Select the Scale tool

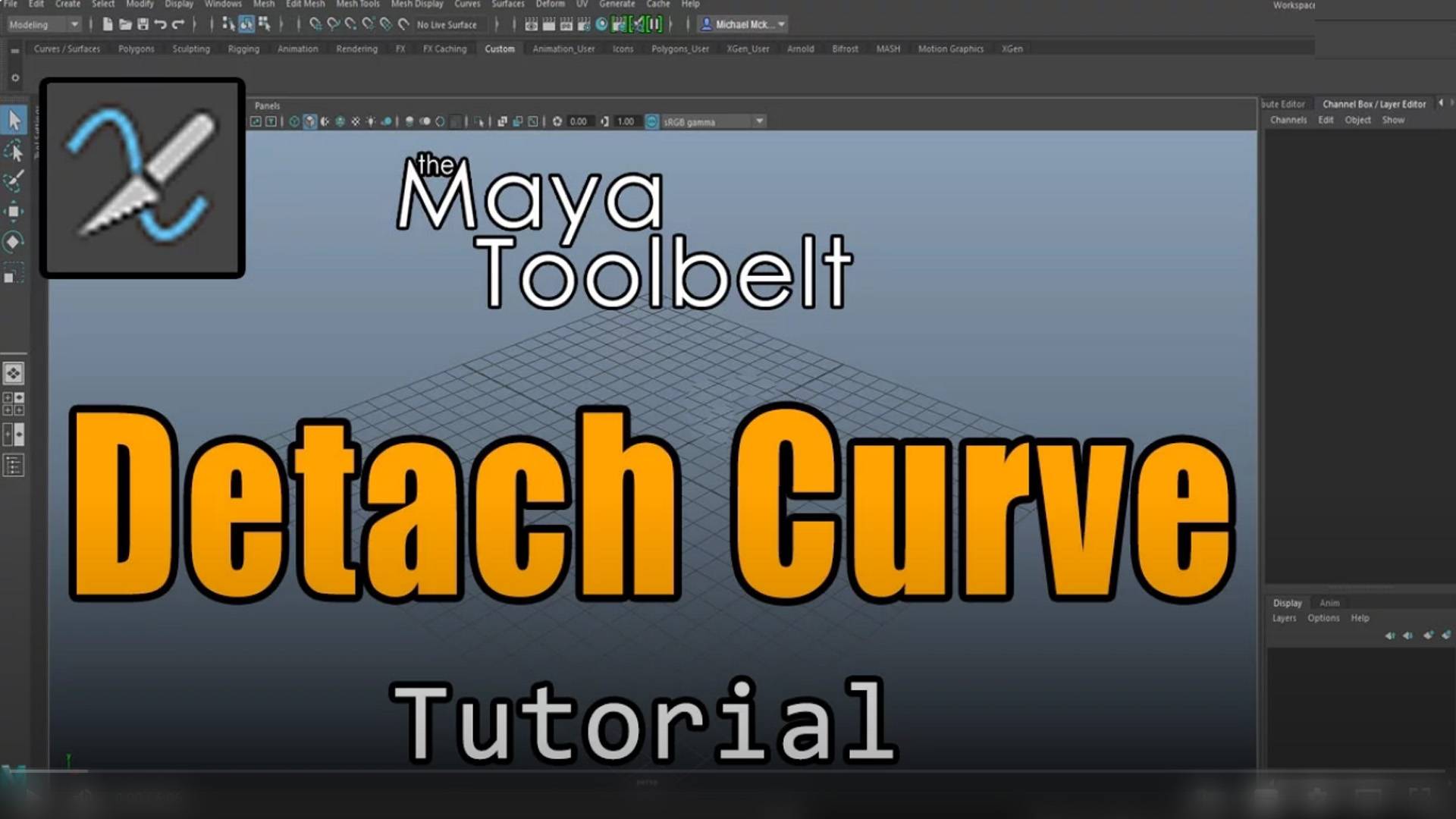pyautogui.click(x=14, y=273)
